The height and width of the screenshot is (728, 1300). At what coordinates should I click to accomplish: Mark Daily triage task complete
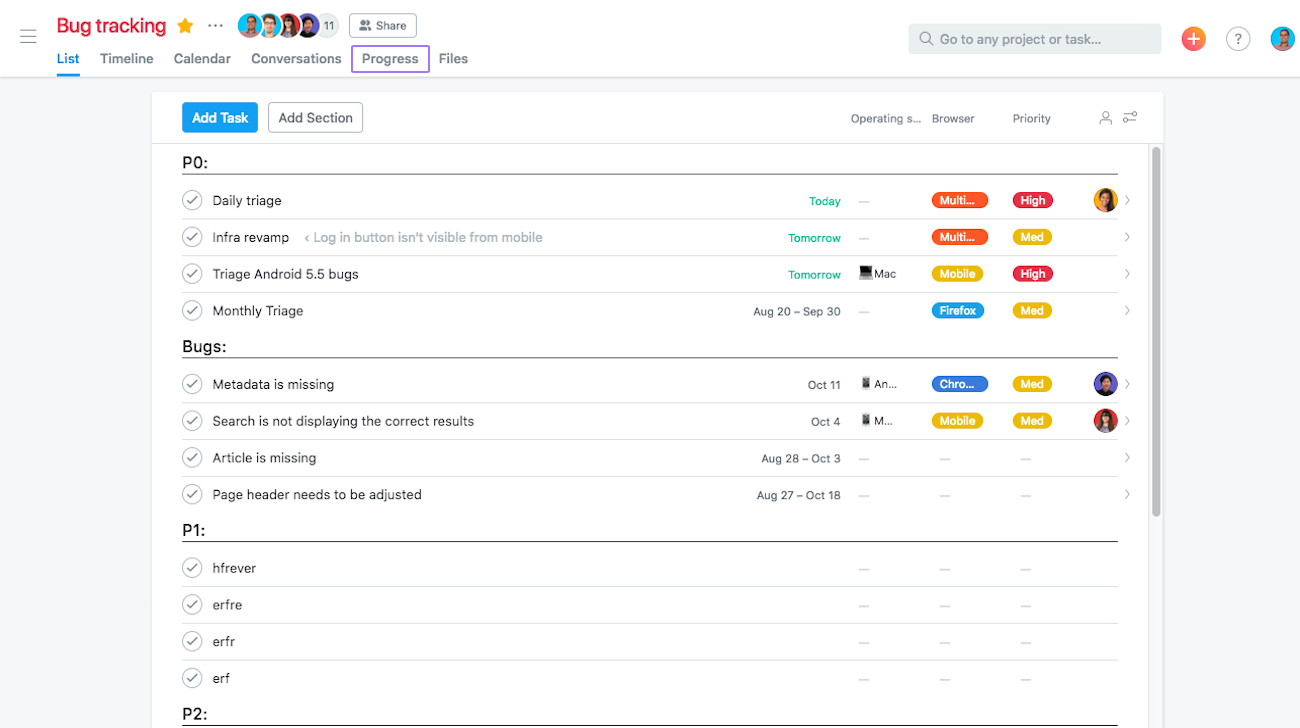pyautogui.click(x=192, y=201)
